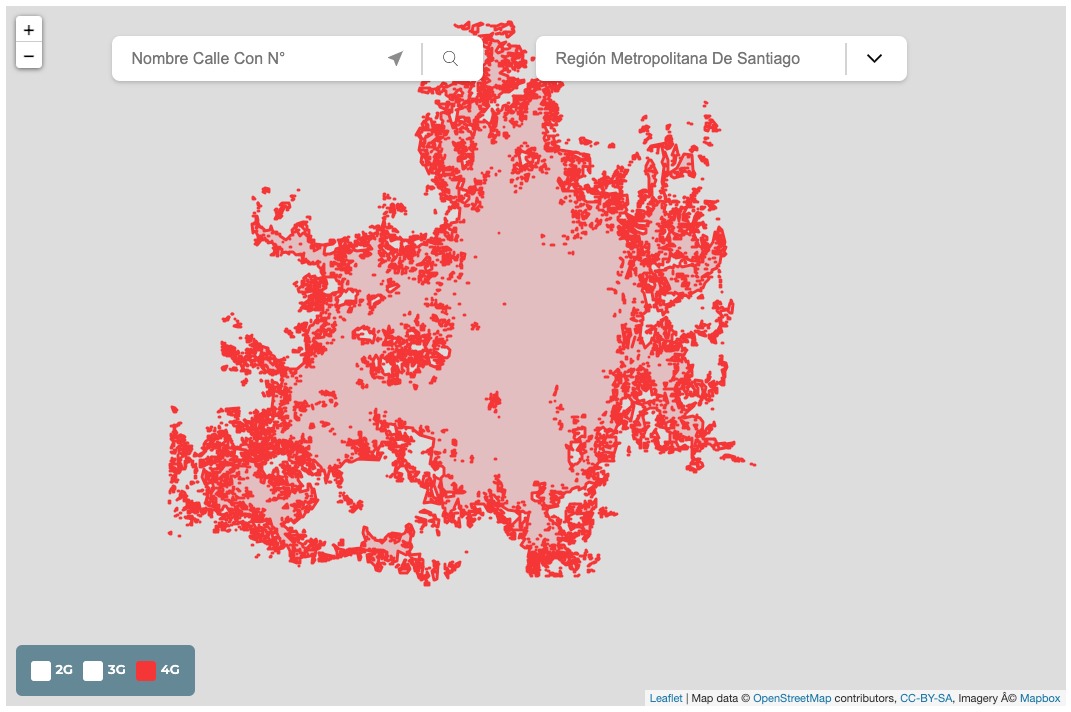This screenshot has height=712, width=1071.
Task: Select the 2G label text
Action: click(64, 670)
